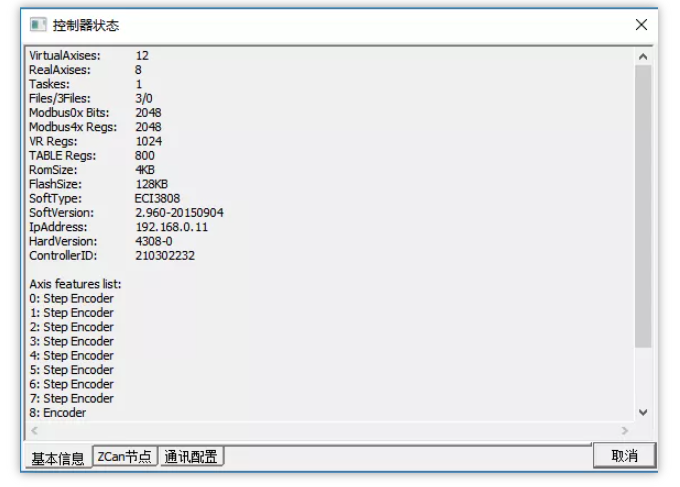
Task: Close the 控制器状态 dialog
Action: (x=641, y=25)
